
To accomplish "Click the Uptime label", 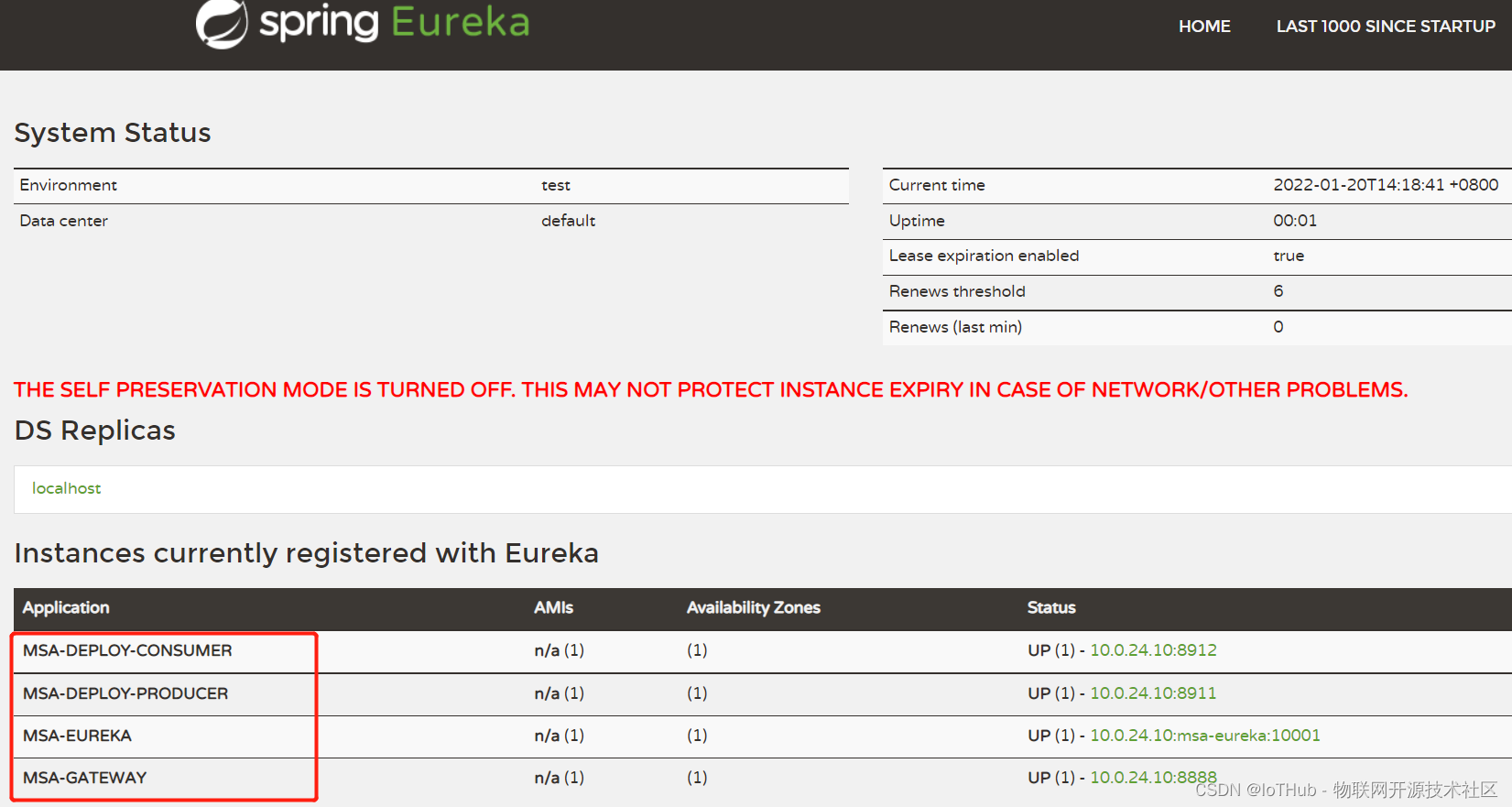I will [x=917, y=221].
